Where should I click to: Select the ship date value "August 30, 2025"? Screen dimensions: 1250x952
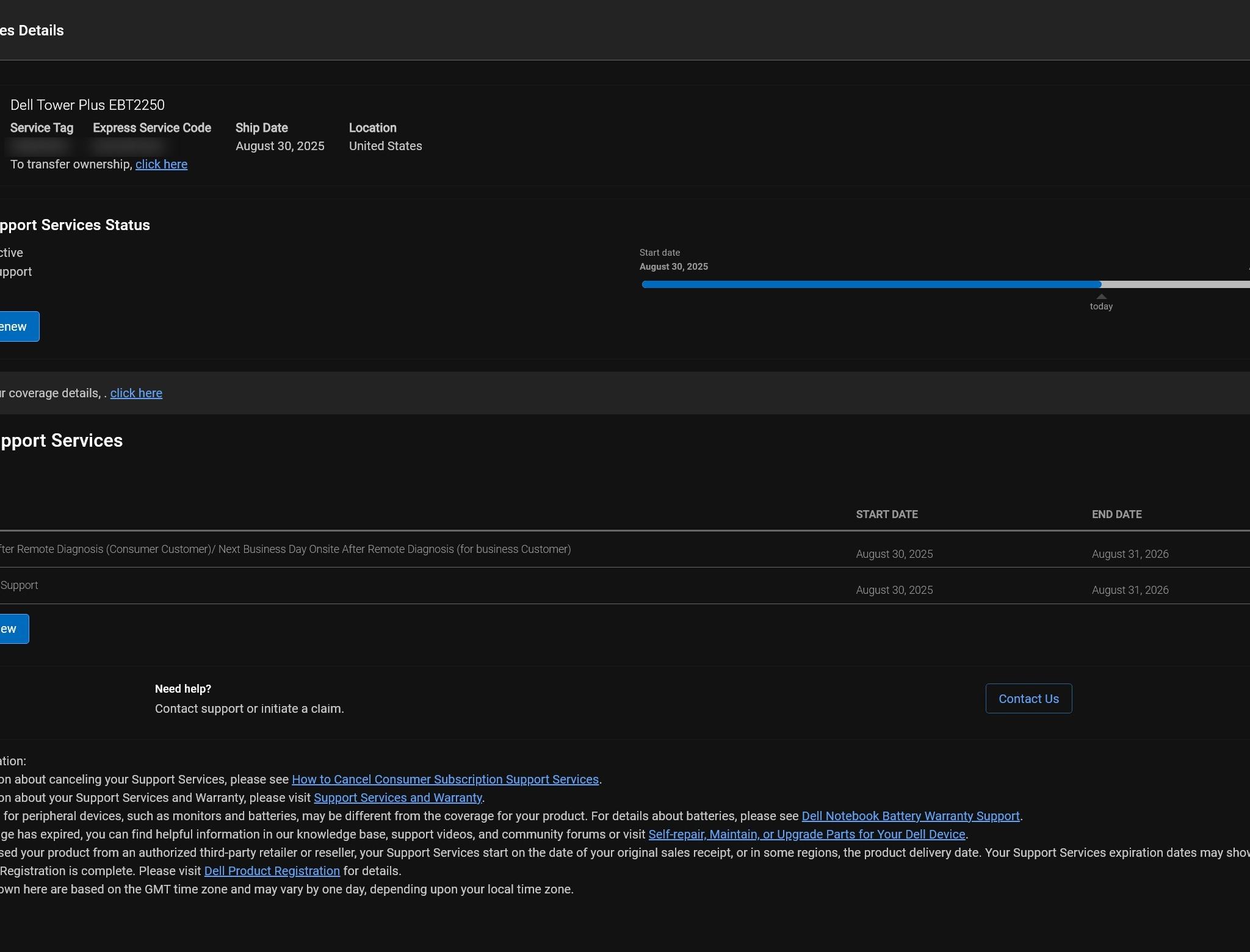[280, 146]
